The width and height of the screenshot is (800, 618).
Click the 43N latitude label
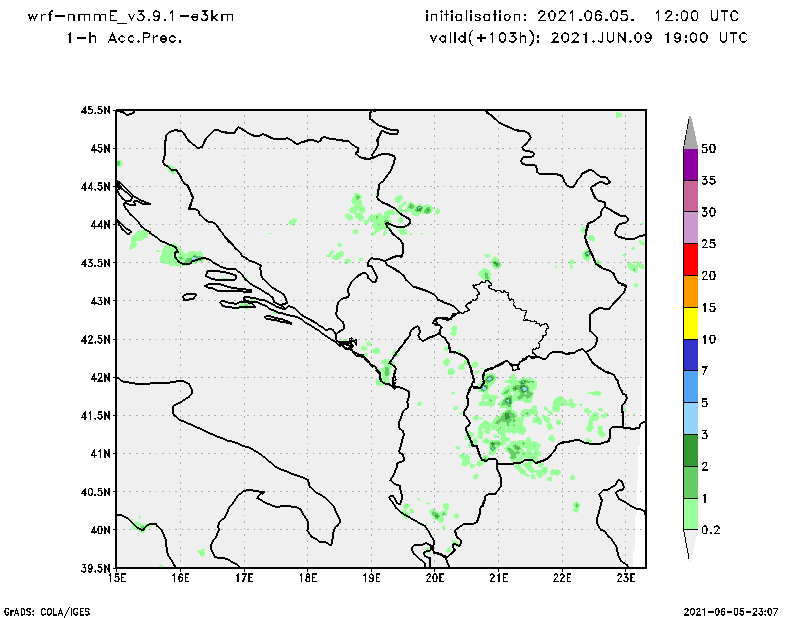pos(100,301)
